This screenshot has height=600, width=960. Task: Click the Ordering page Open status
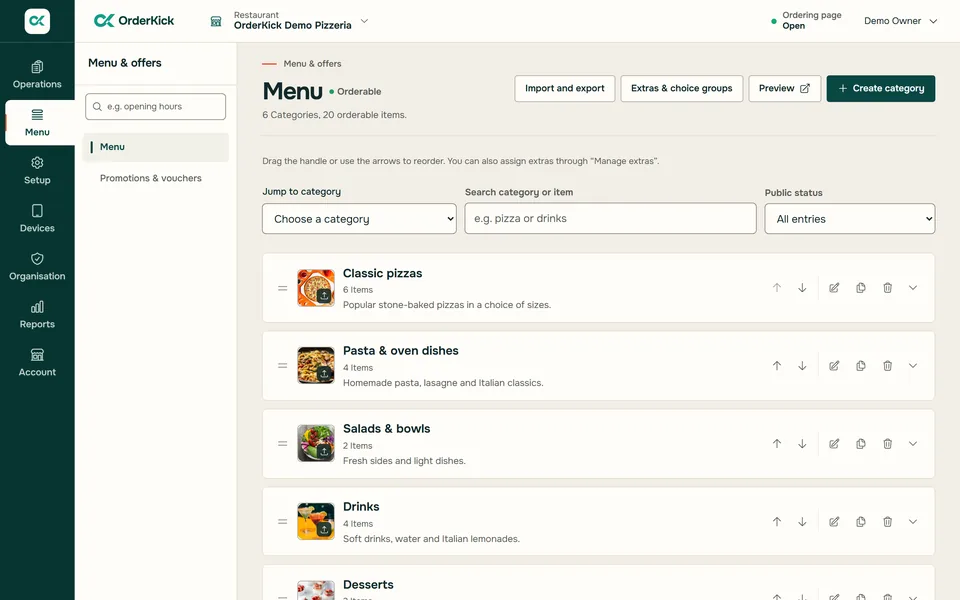click(806, 21)
